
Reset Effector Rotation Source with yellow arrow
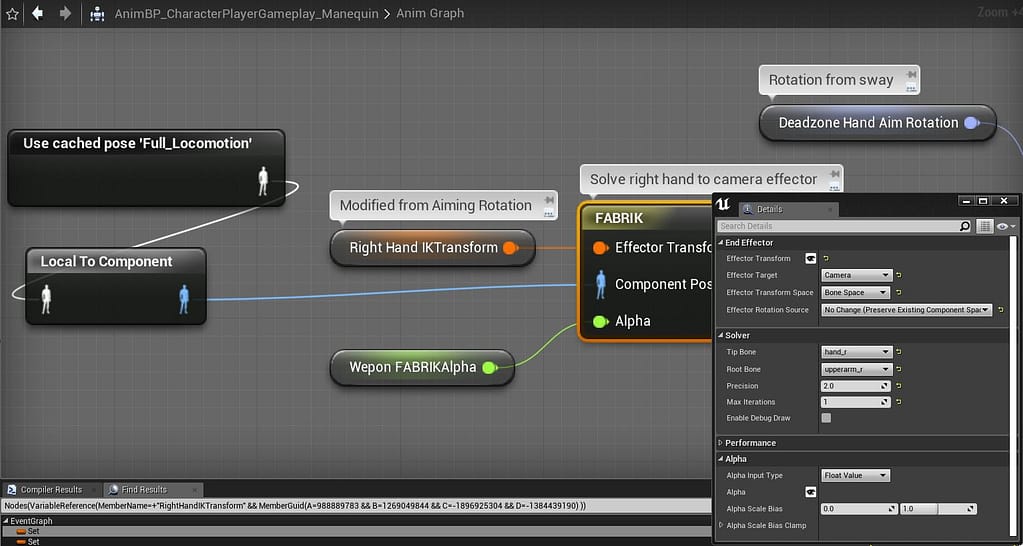coord(999,310)
